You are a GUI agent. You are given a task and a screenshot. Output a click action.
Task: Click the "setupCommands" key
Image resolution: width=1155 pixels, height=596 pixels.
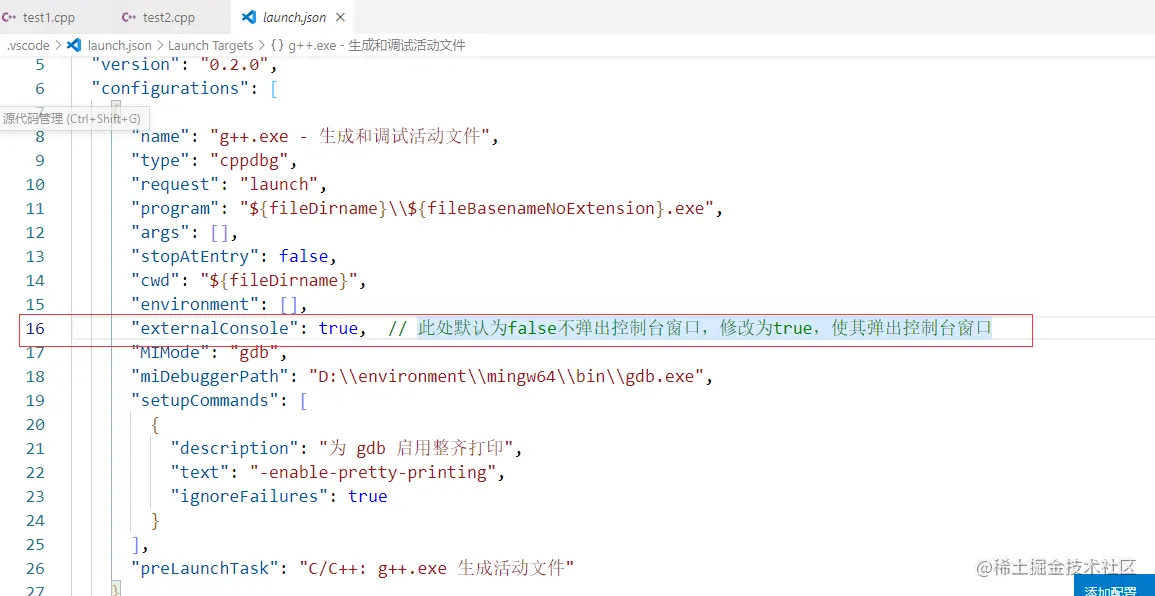click(x=205, y=401)
